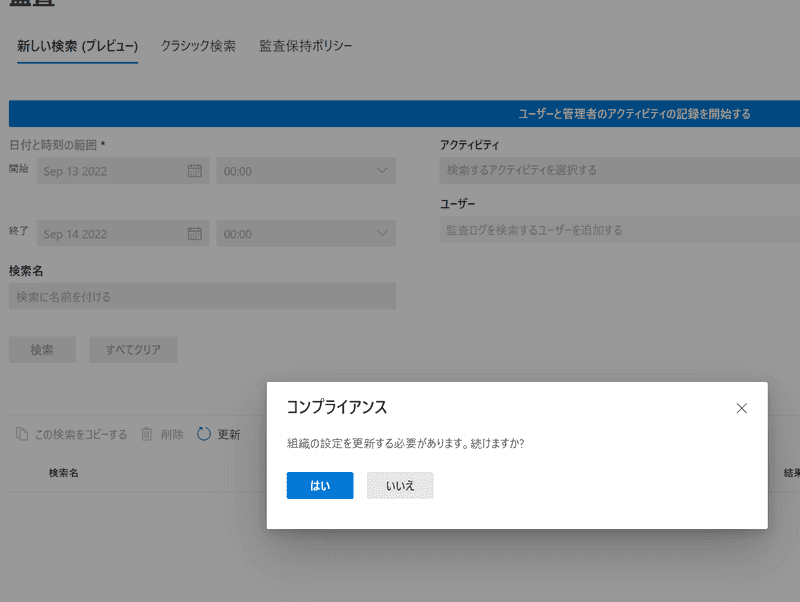Click into the 検索名 text field

202,297
